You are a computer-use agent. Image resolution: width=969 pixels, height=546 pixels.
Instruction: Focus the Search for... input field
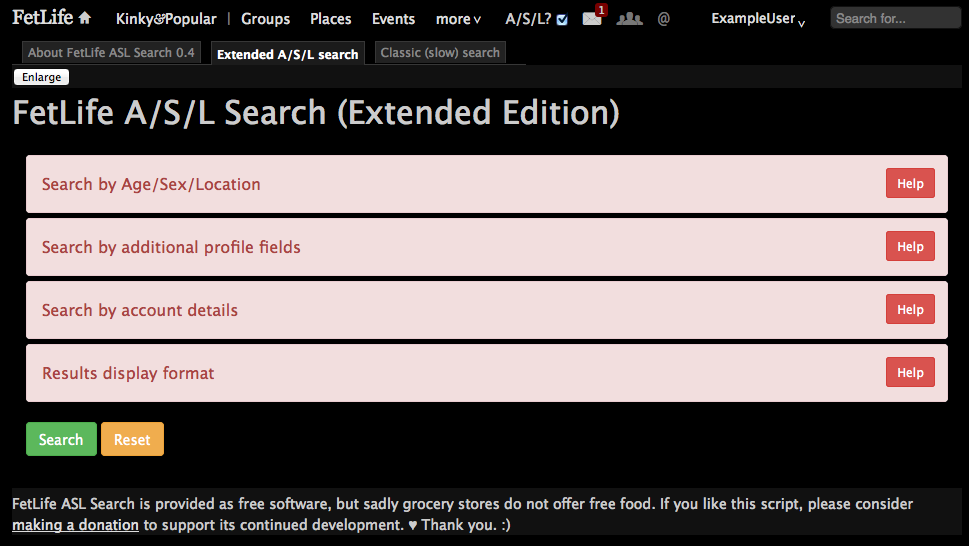(895, 19)
